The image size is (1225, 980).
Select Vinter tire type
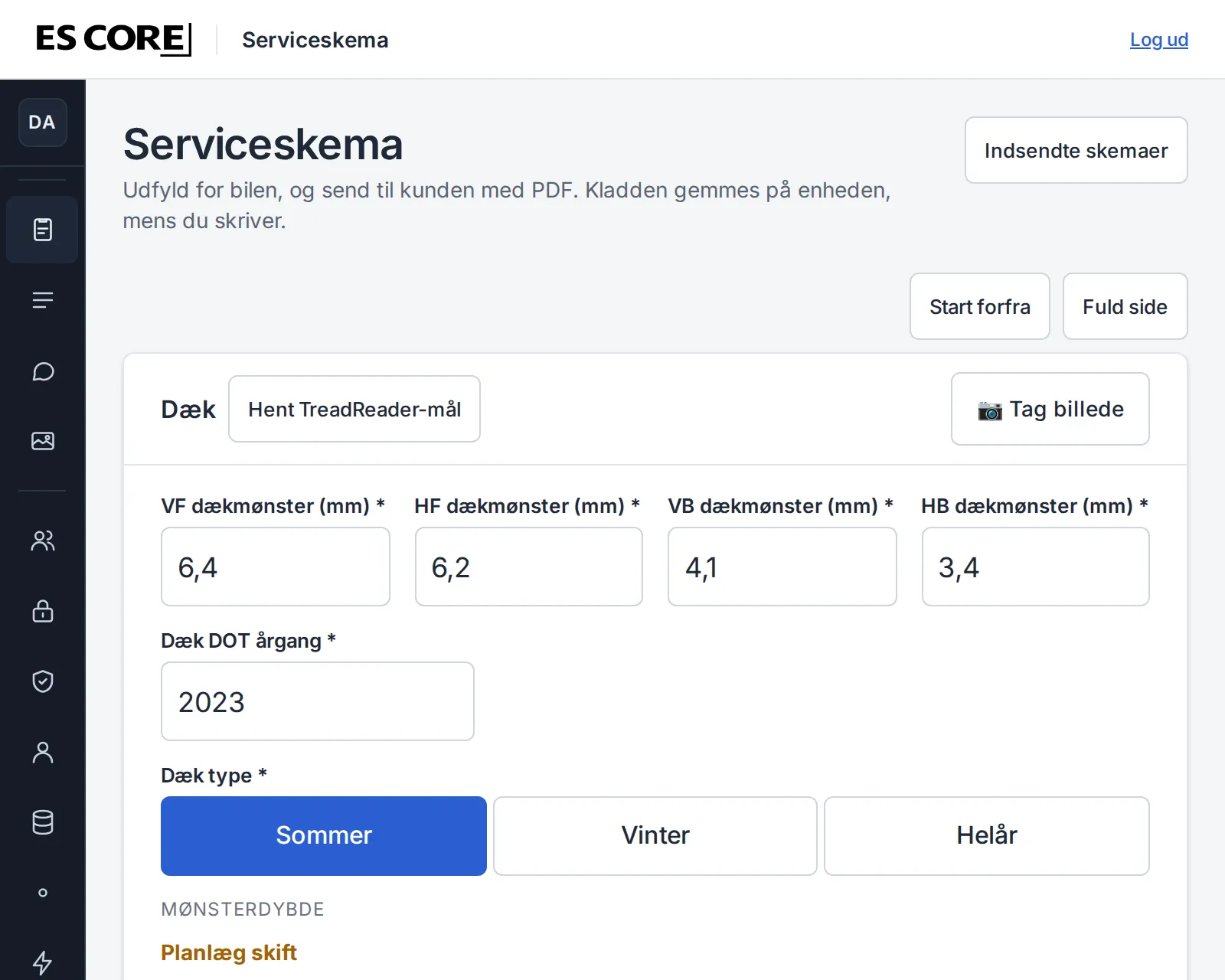[655, 836]
